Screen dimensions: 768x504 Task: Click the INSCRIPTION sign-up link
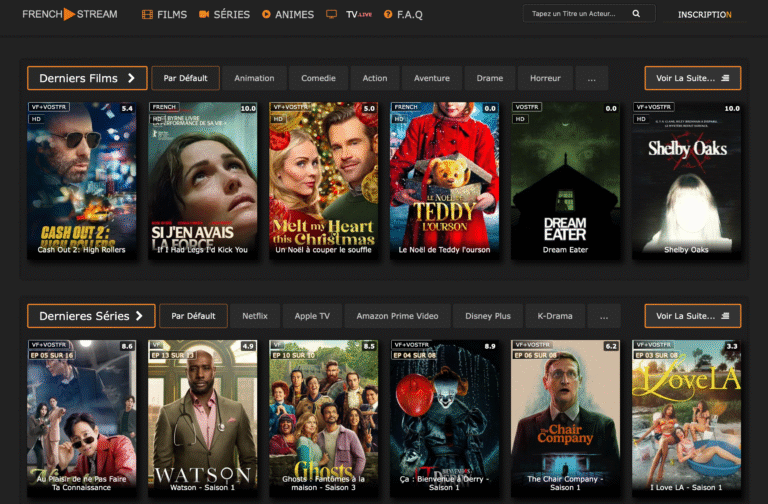pyautogui.click(x=704, y=15)
